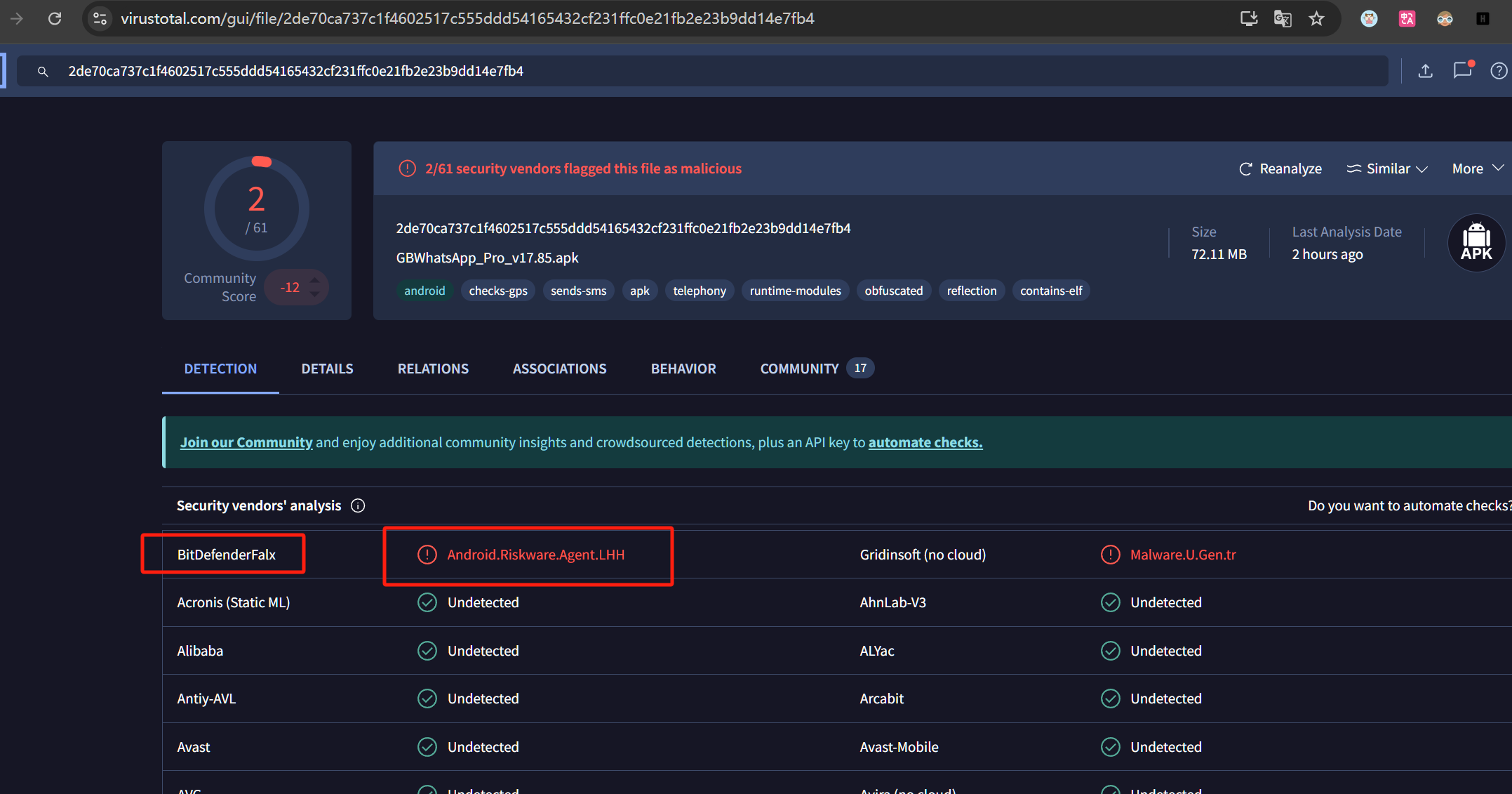
Task: Click the round avatar extension icon
Action: pos(1369,19)
